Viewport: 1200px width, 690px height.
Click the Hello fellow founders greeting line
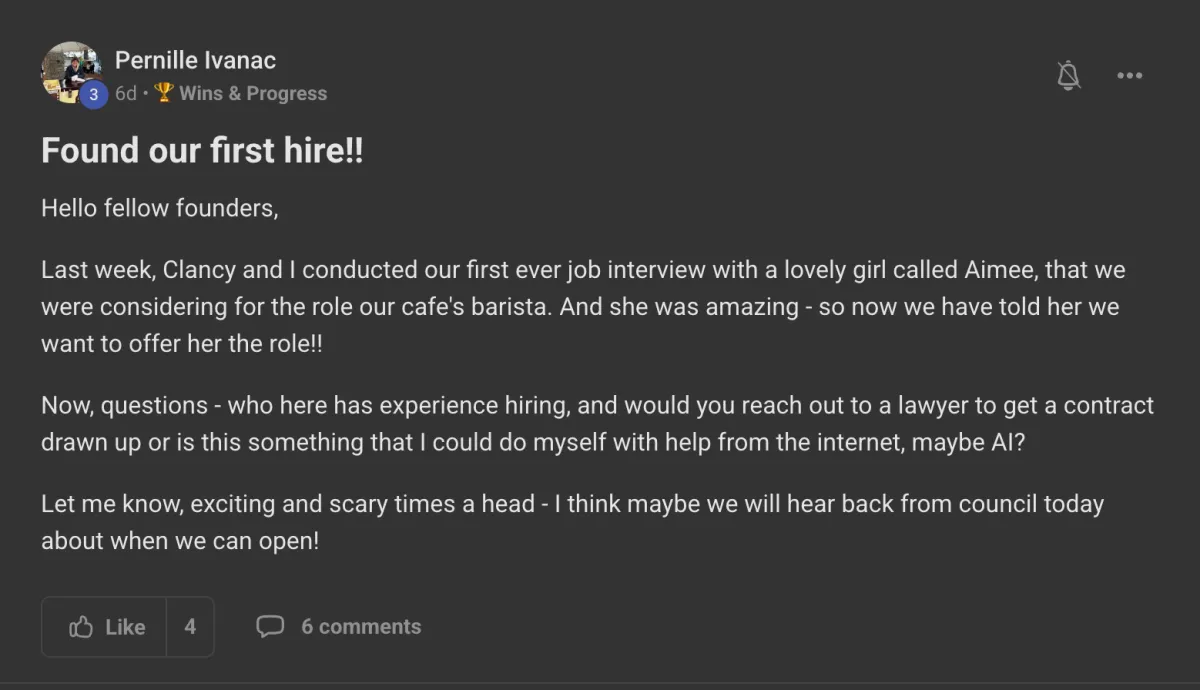point(159,208)
